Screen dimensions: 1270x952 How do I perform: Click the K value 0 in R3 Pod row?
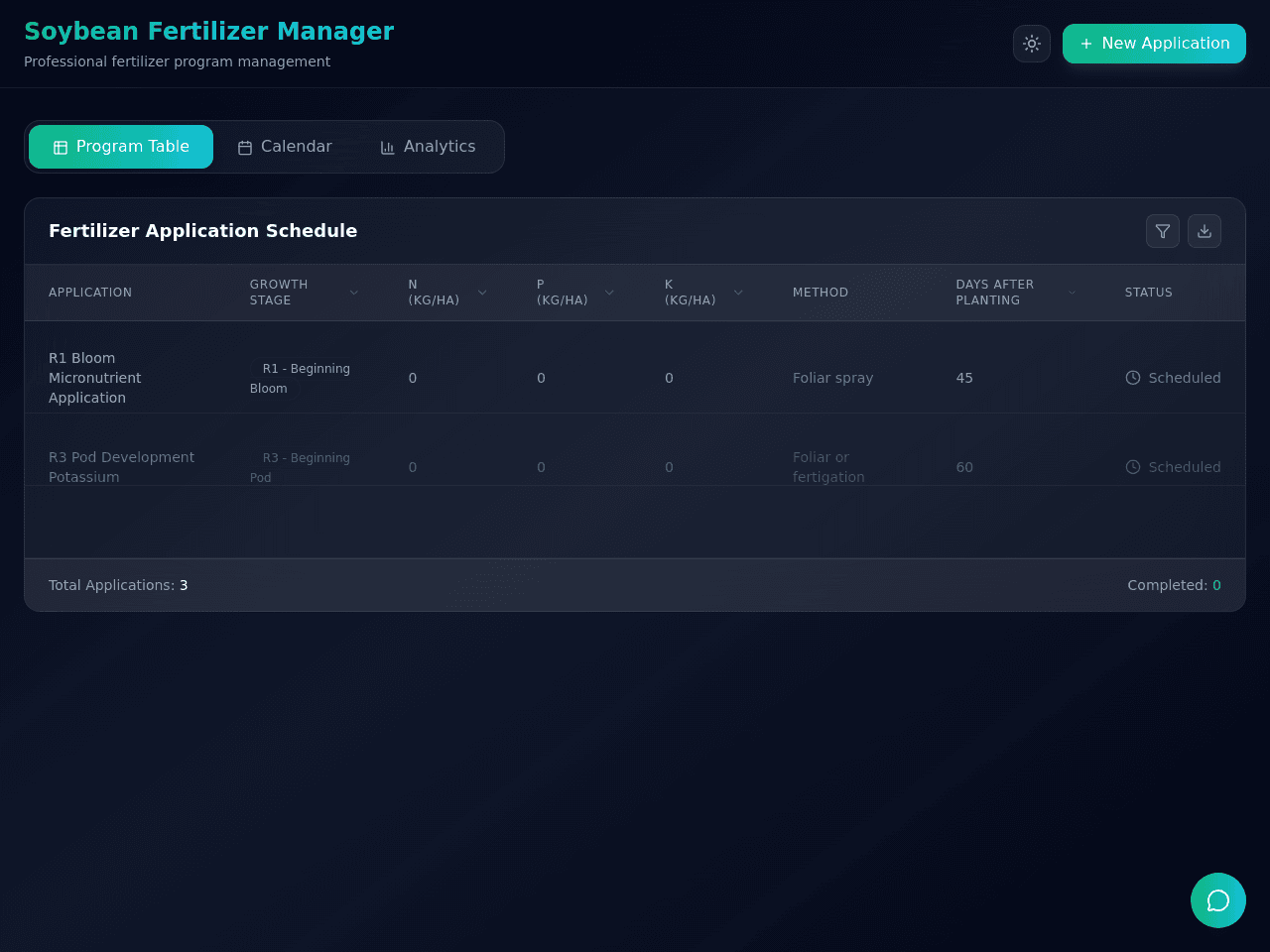pyautogui.click(x=669, y=467)
